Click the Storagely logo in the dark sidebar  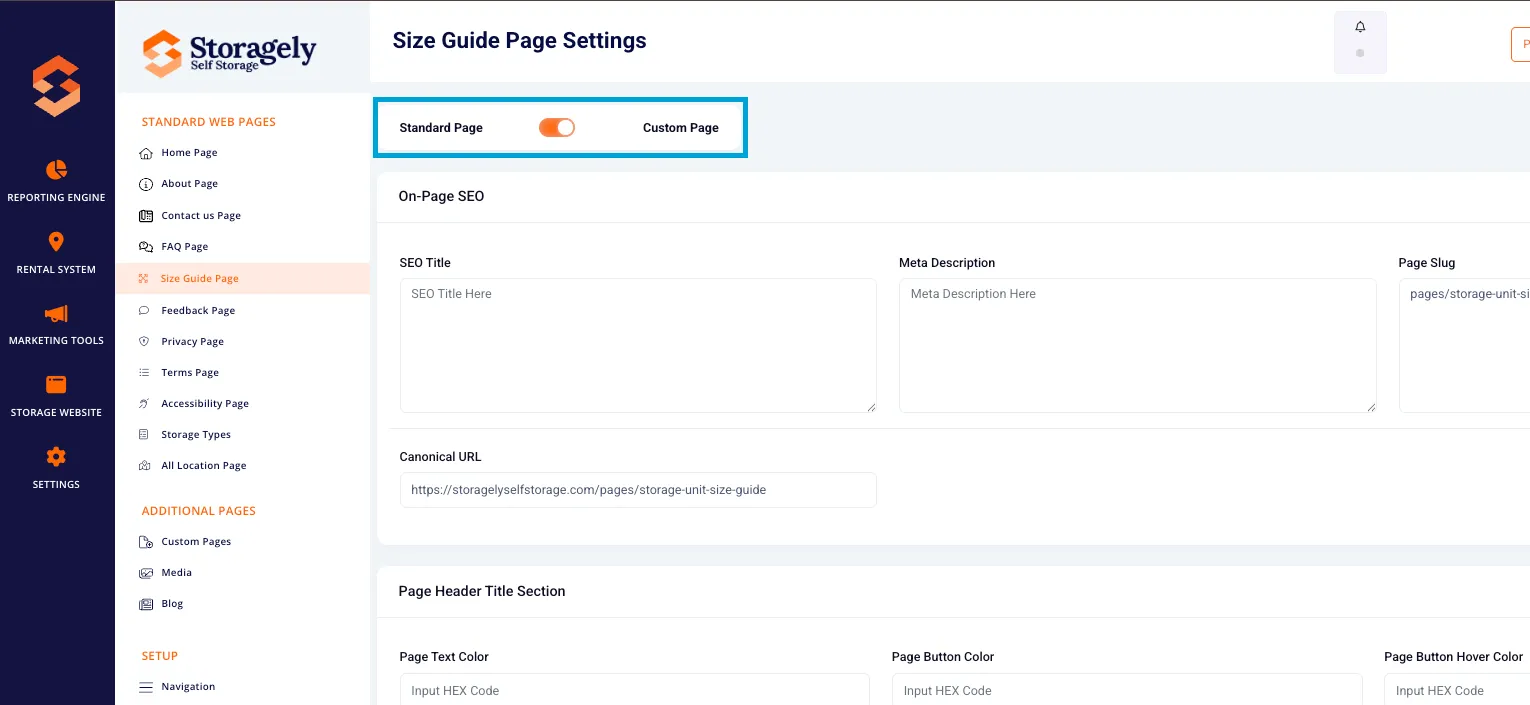point(56,86)
